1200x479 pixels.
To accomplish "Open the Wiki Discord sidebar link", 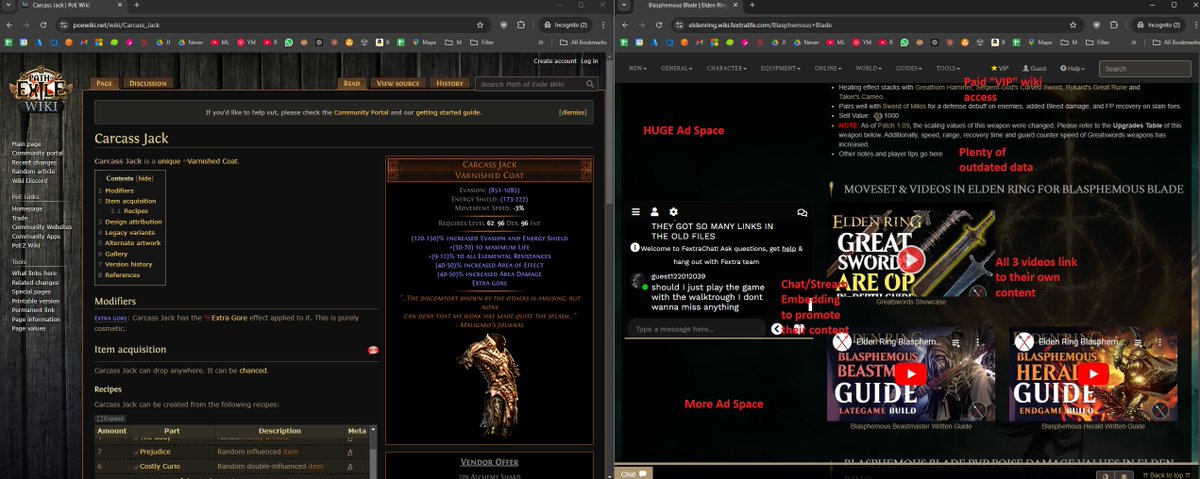I will pyautogui.click(x=32, y=180).
